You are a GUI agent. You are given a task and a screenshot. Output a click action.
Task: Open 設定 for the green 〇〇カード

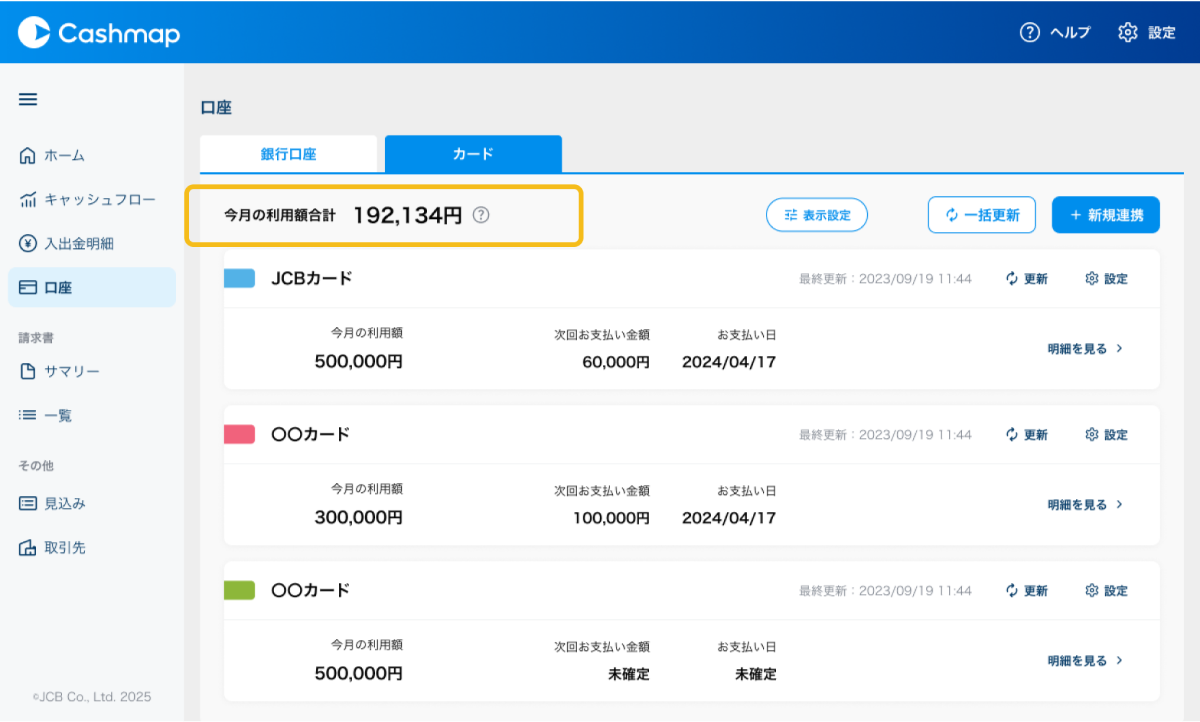pos(1106,591)
